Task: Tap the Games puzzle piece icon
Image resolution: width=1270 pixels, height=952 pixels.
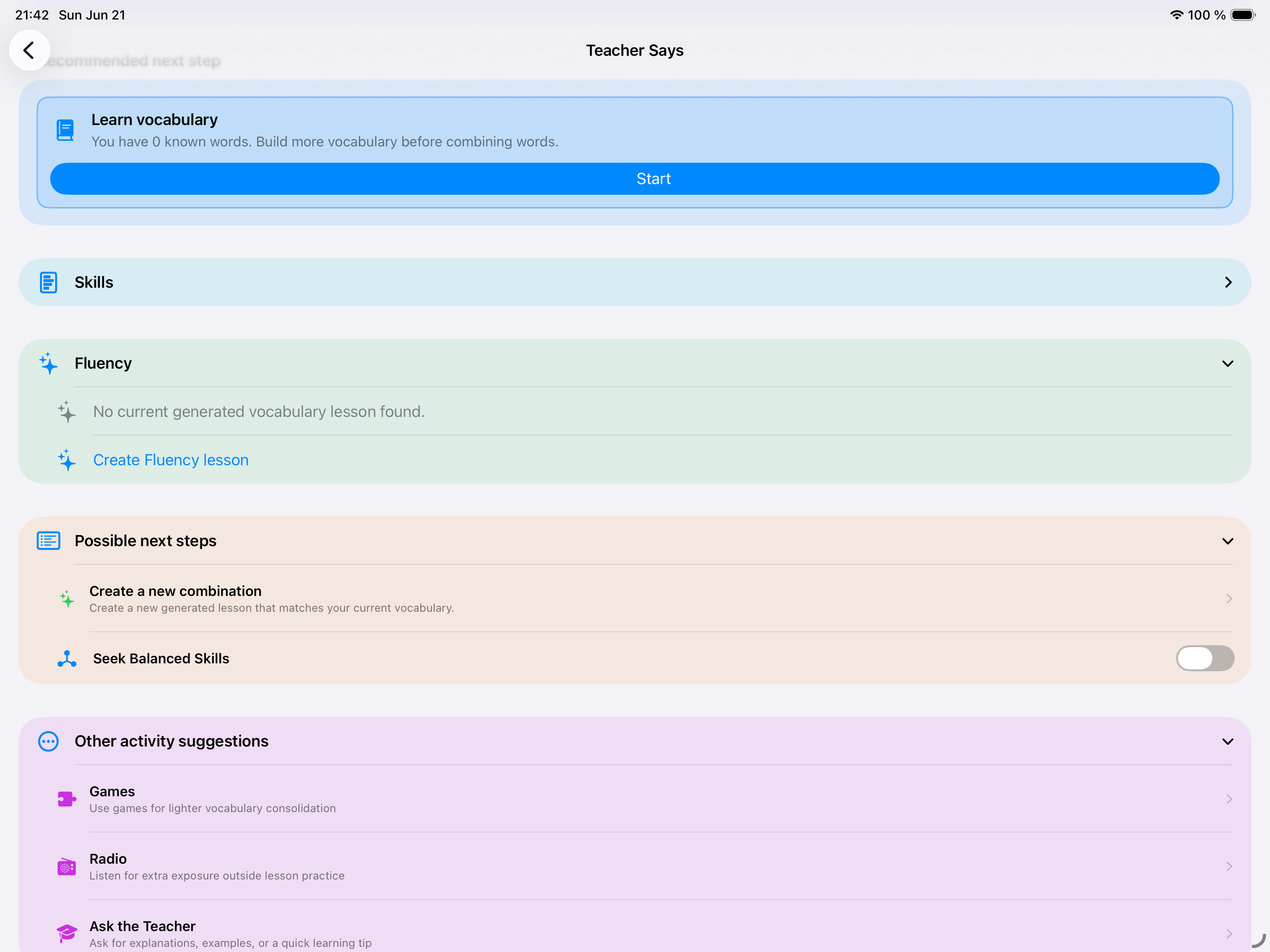Action: coord(66,799)
